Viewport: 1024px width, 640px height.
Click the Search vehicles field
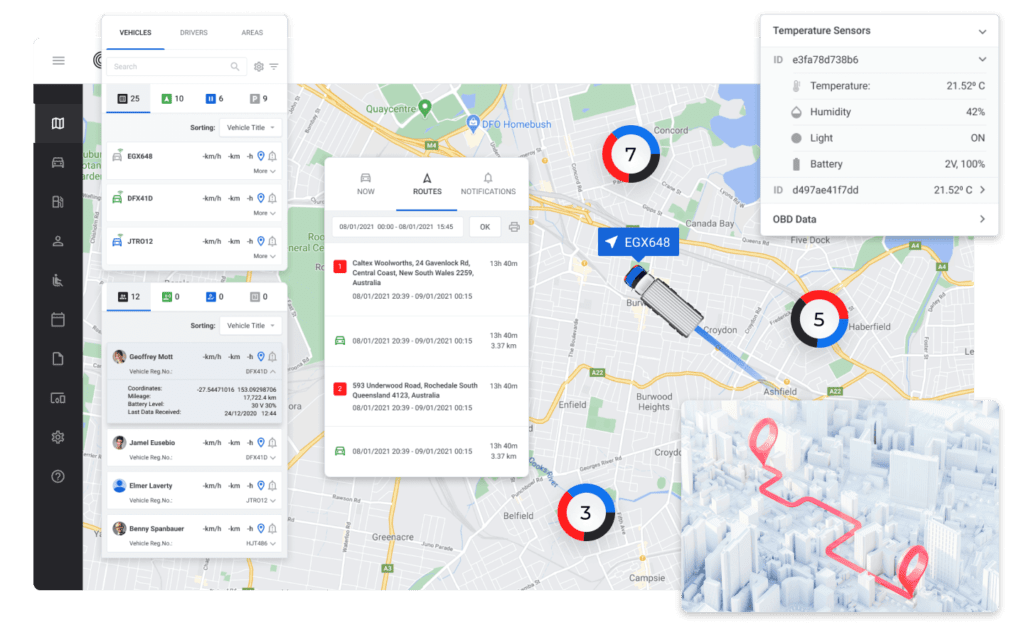tap(176, 67)
